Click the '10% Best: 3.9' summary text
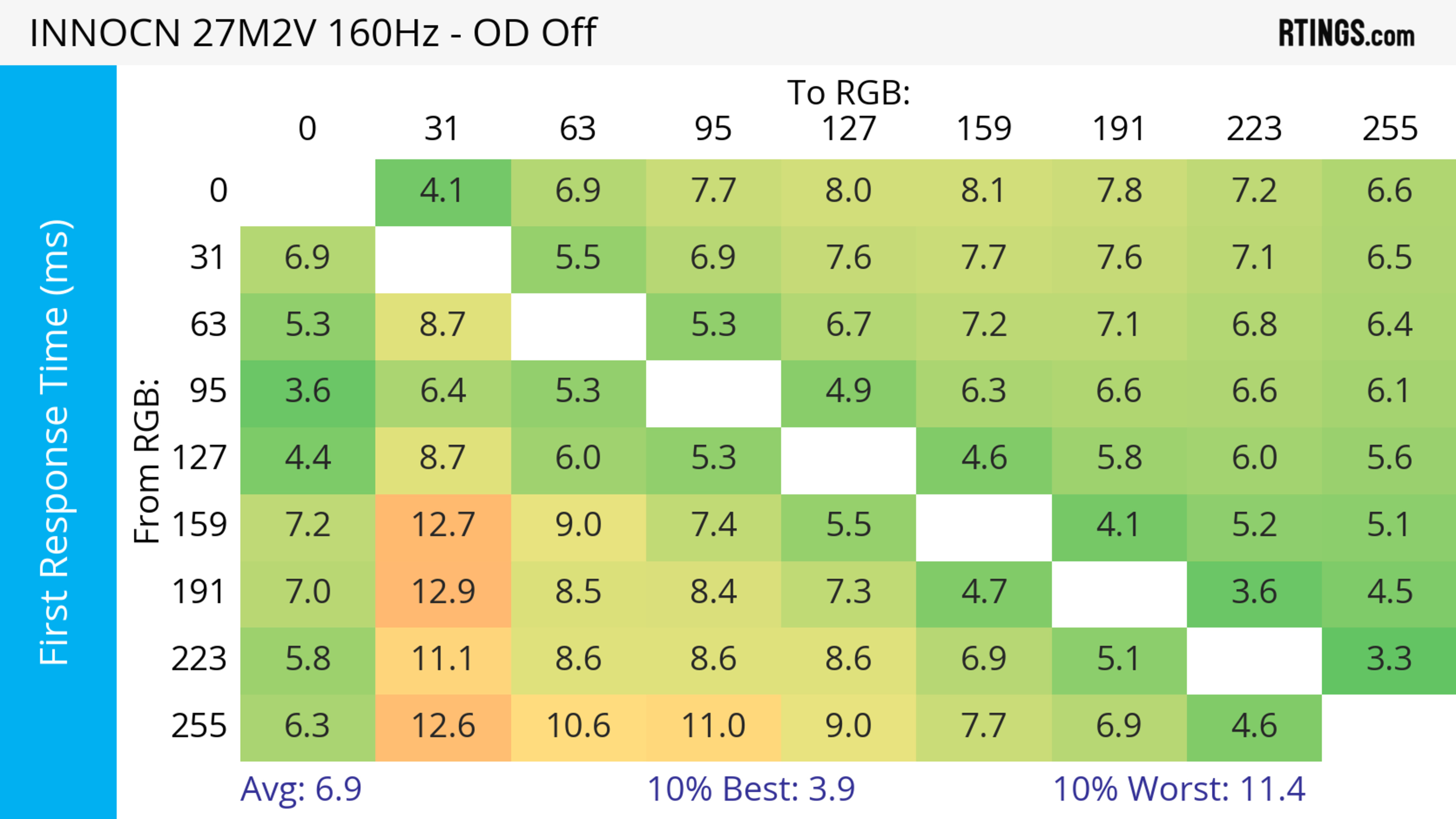 point(751,789)
